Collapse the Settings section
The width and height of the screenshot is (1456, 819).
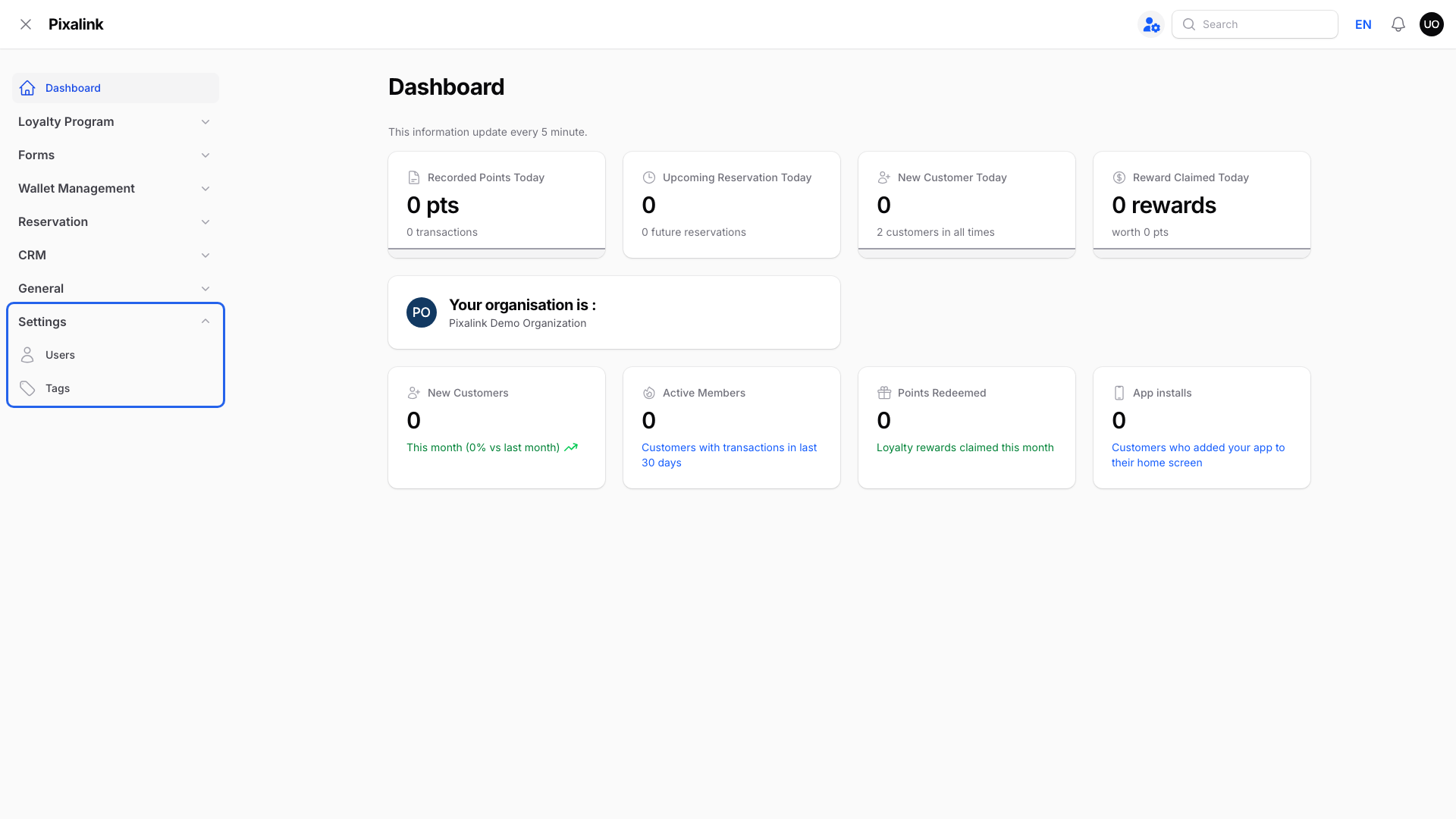pos(115,322)
